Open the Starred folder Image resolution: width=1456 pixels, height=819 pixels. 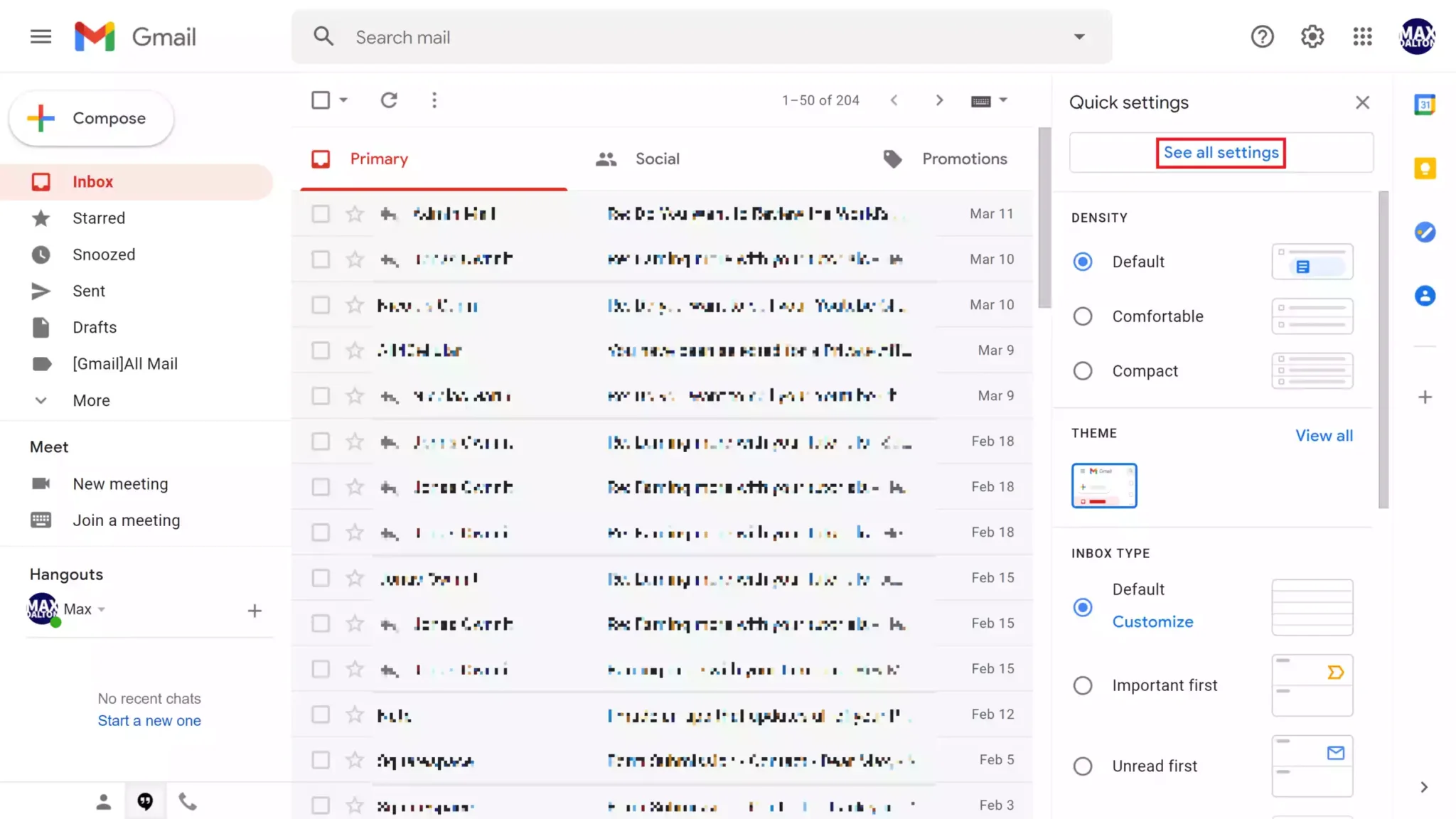(98, 218)
